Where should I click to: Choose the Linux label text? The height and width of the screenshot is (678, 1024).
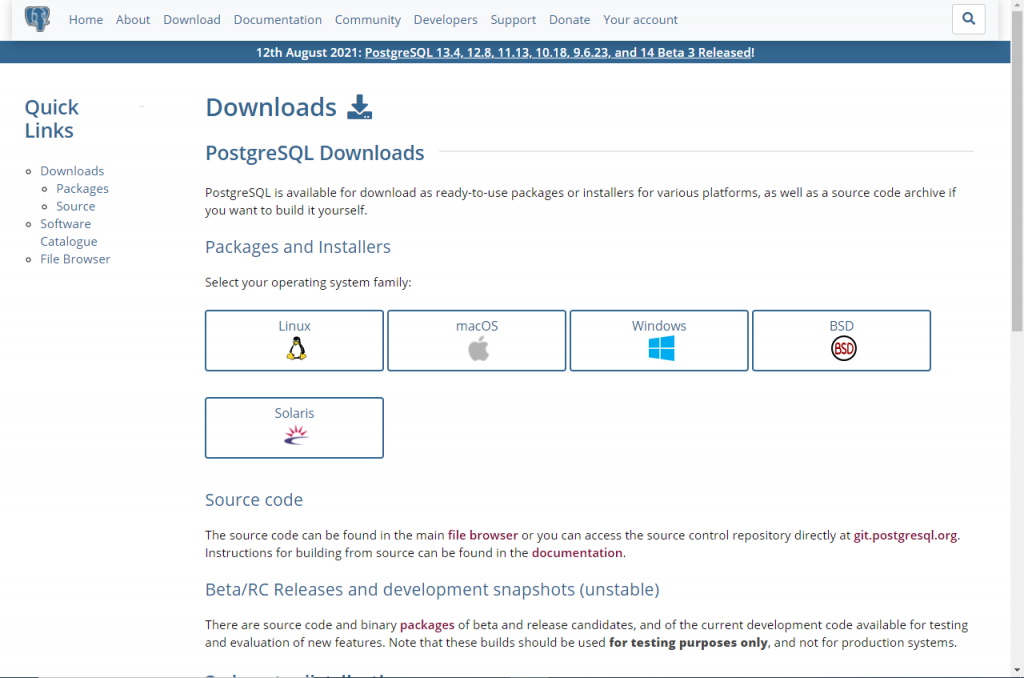[295, 325]
